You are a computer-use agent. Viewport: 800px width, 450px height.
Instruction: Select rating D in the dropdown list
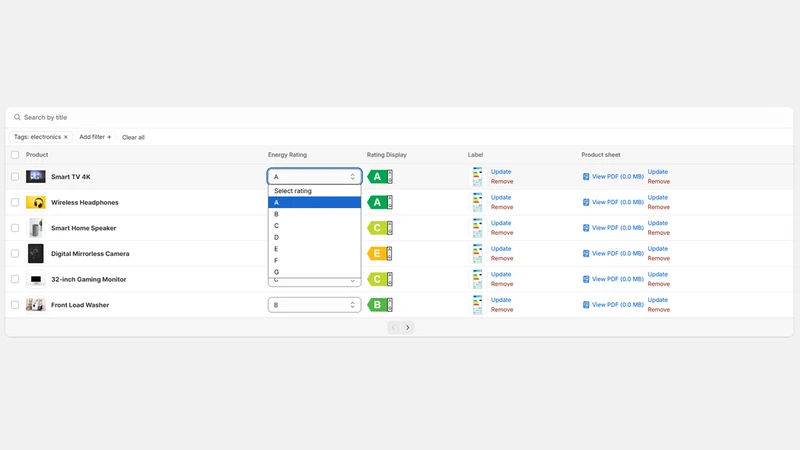314,237
